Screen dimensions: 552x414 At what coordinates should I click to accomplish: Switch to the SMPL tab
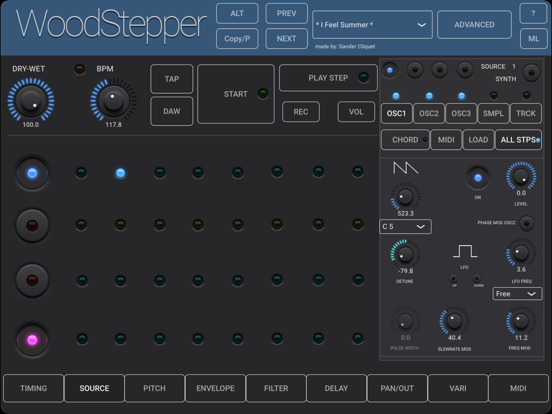pyautogui.click(x=493, y=113)
